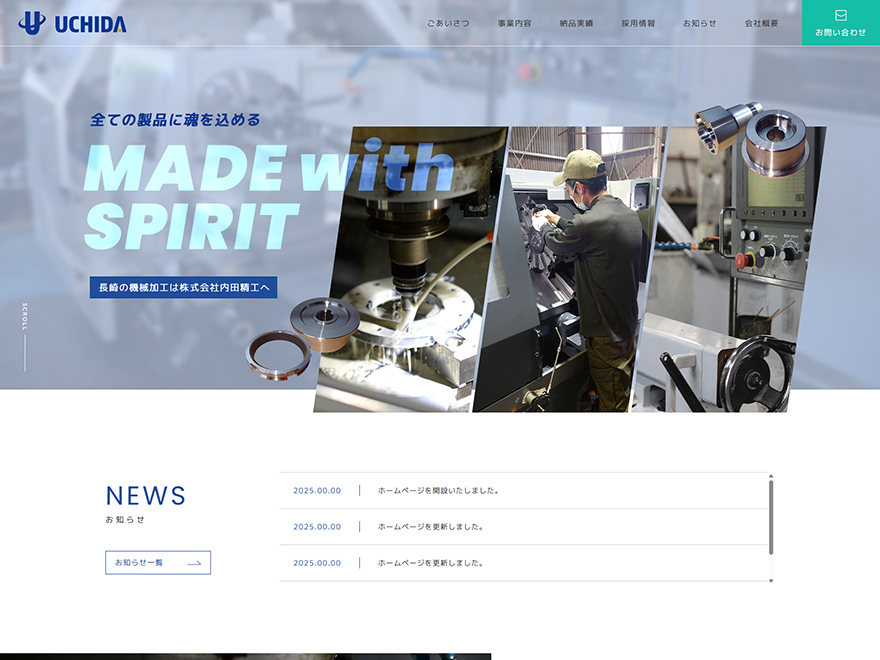Go to the 納品実績 page
This screenshot has width=880, height=660.
point(576,23)
